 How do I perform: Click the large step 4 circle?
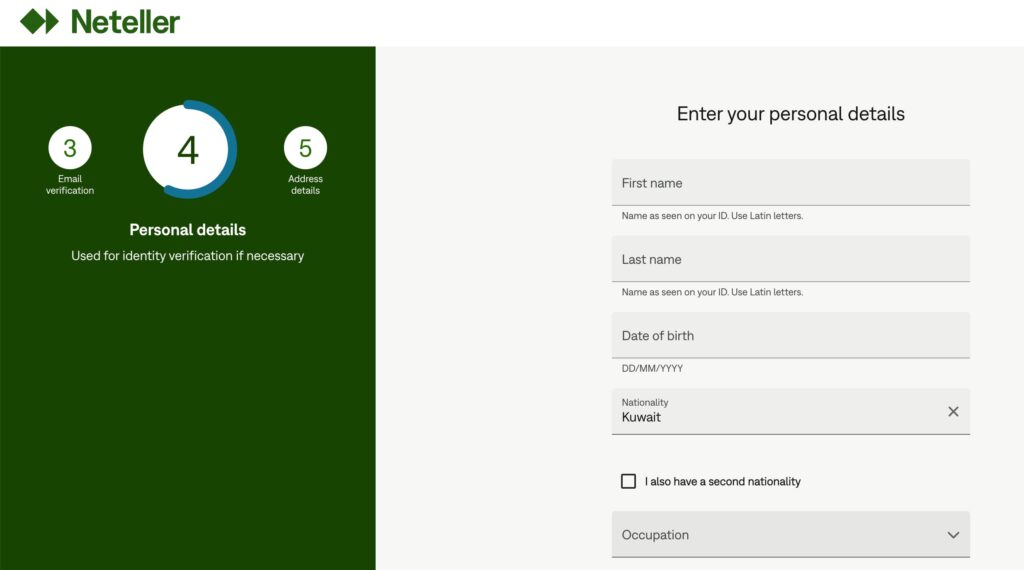click(x=188, y=150)
